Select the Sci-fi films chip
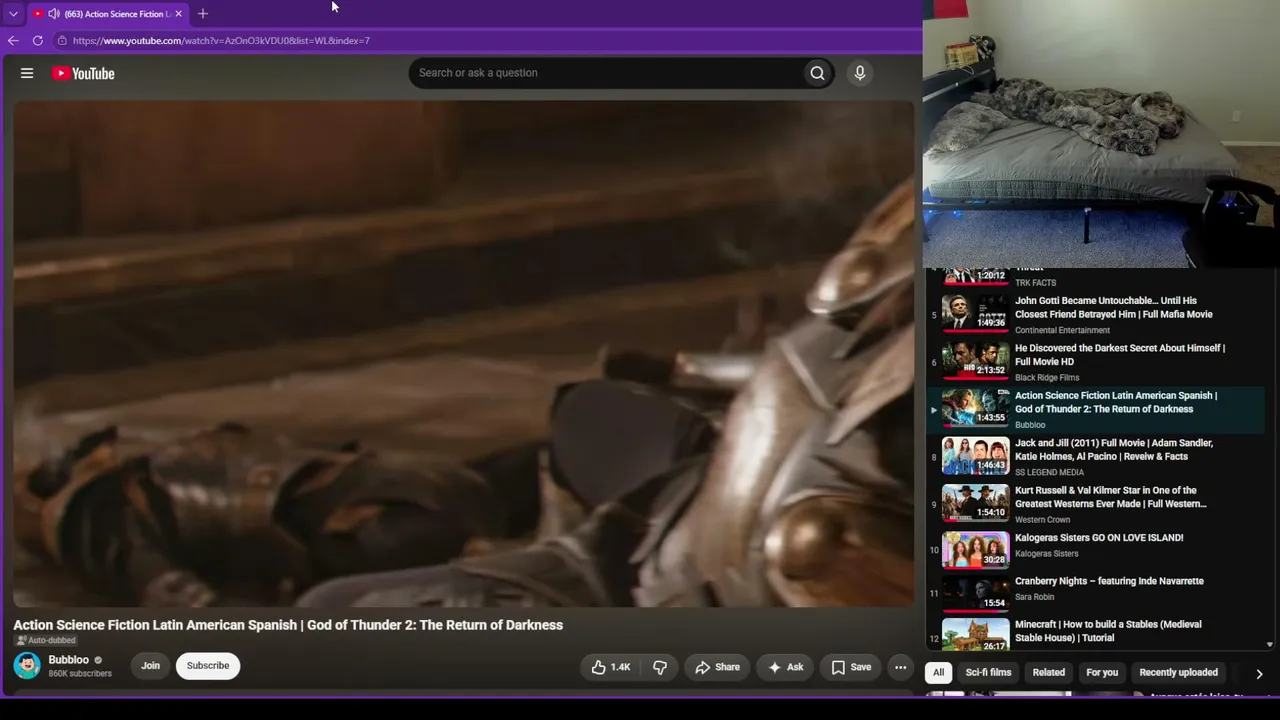 pyautogui.click(x=988, y=673)
